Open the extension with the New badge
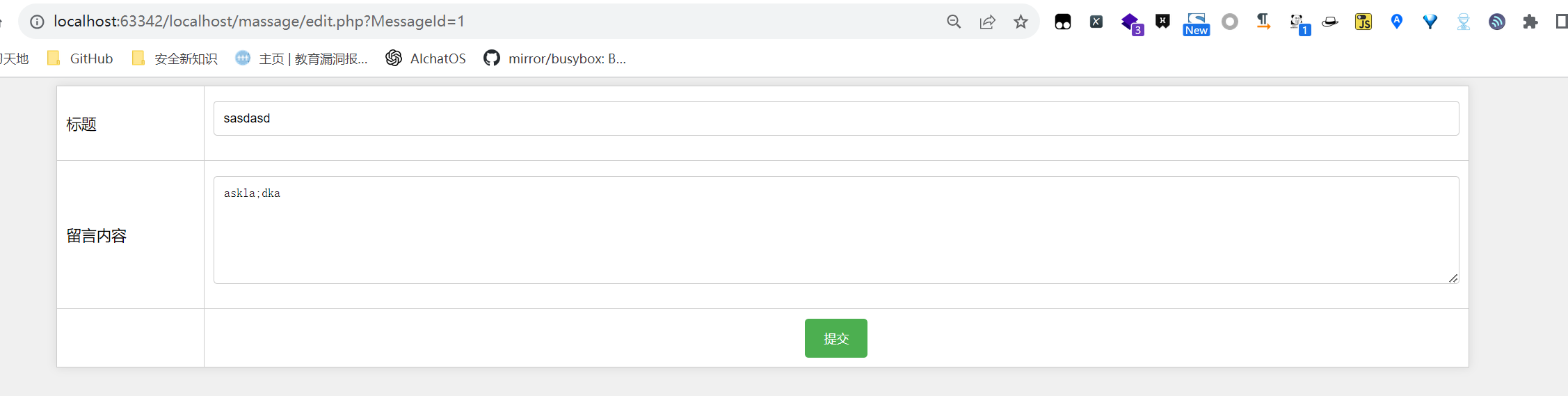Screen dimensions: 1568x396 (x=1196, y=23)
